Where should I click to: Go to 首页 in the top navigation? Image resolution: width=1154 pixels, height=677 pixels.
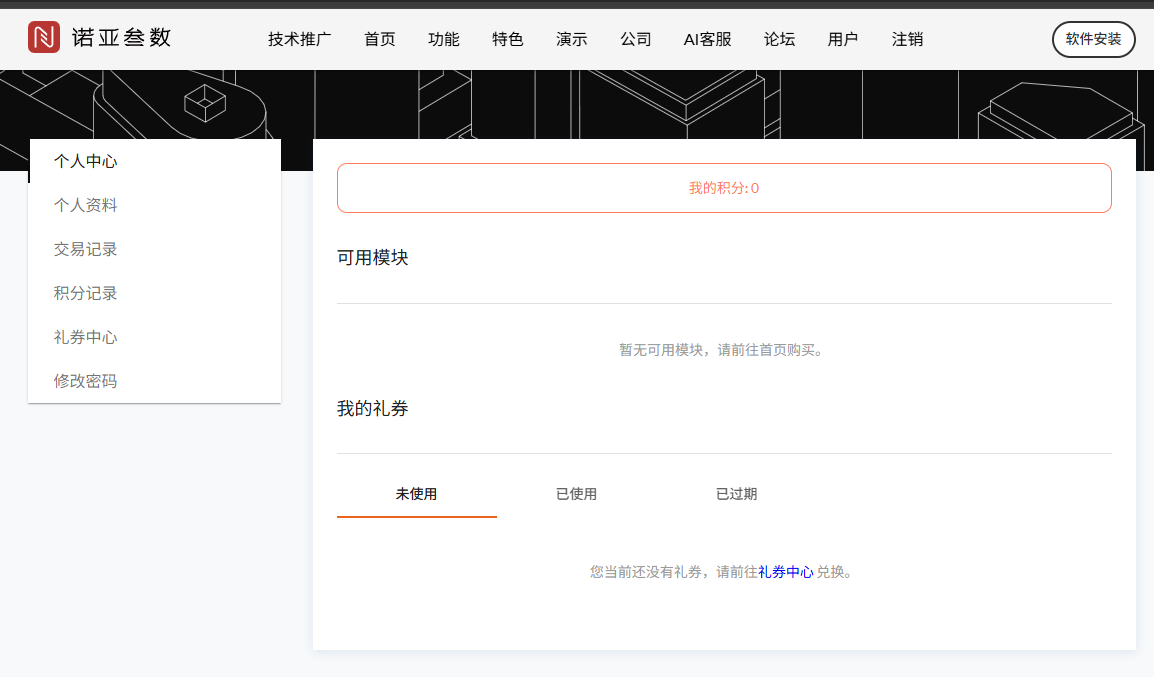click(x=380, y=40)
